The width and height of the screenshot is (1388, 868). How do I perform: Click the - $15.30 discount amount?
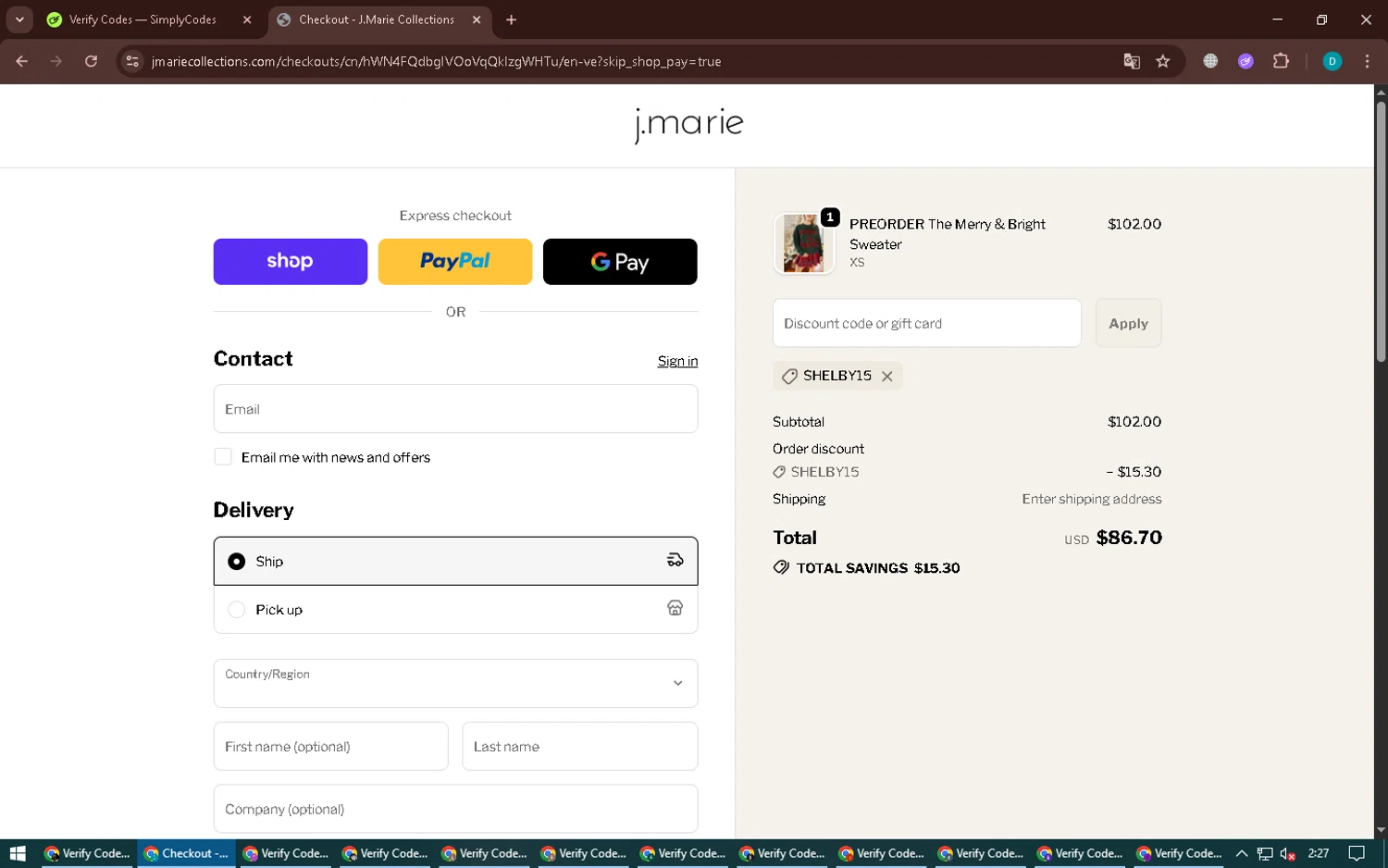tap(1134, 472)
